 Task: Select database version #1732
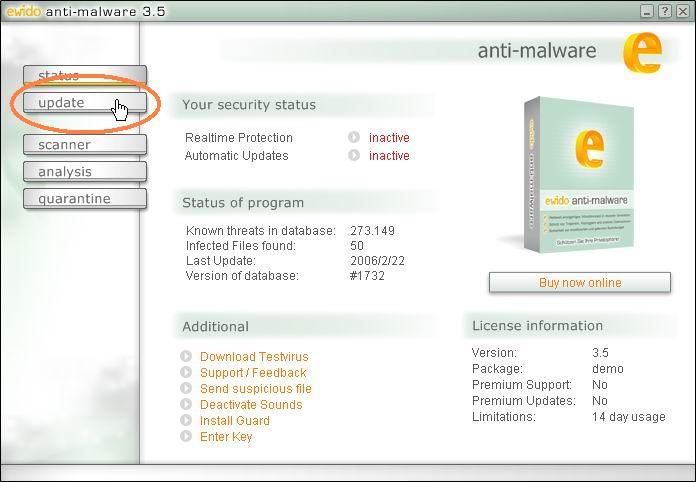pyautogui.click(x=367, y=276)
